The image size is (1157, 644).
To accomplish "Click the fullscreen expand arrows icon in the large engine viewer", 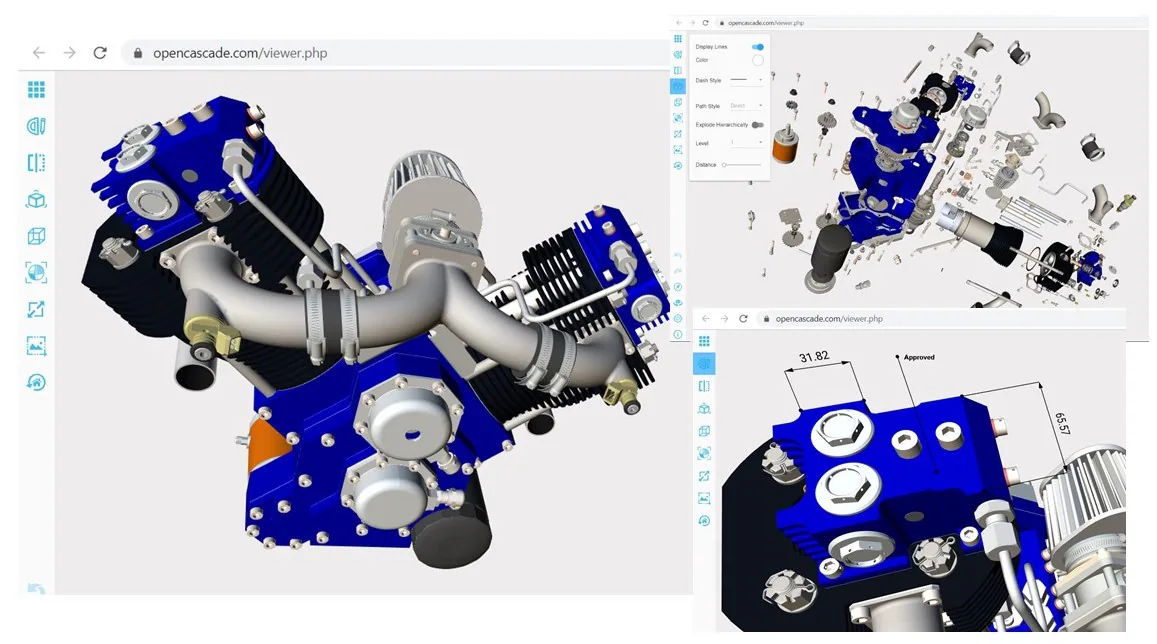I will pos(36,309).
